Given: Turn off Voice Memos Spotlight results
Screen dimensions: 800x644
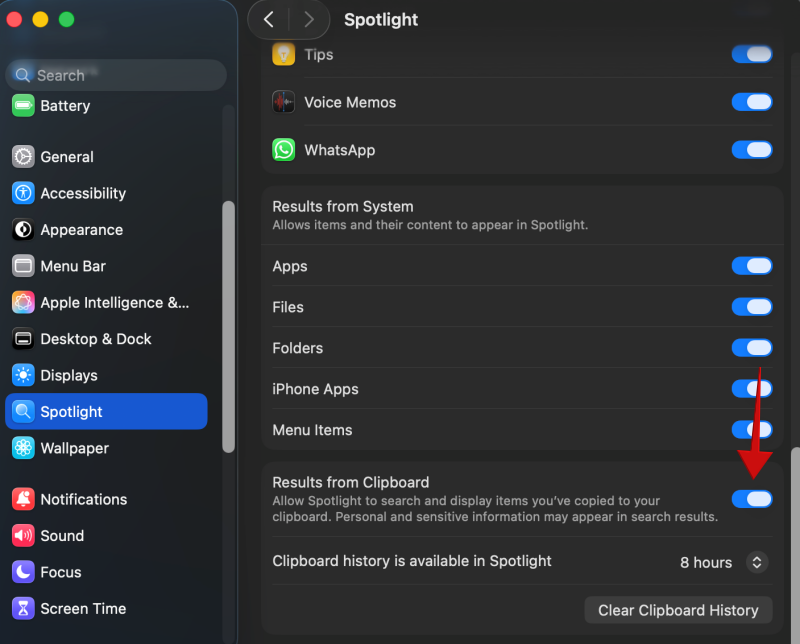Looking at the screenshot, I should pyautogui.click(x=752, y=101).
